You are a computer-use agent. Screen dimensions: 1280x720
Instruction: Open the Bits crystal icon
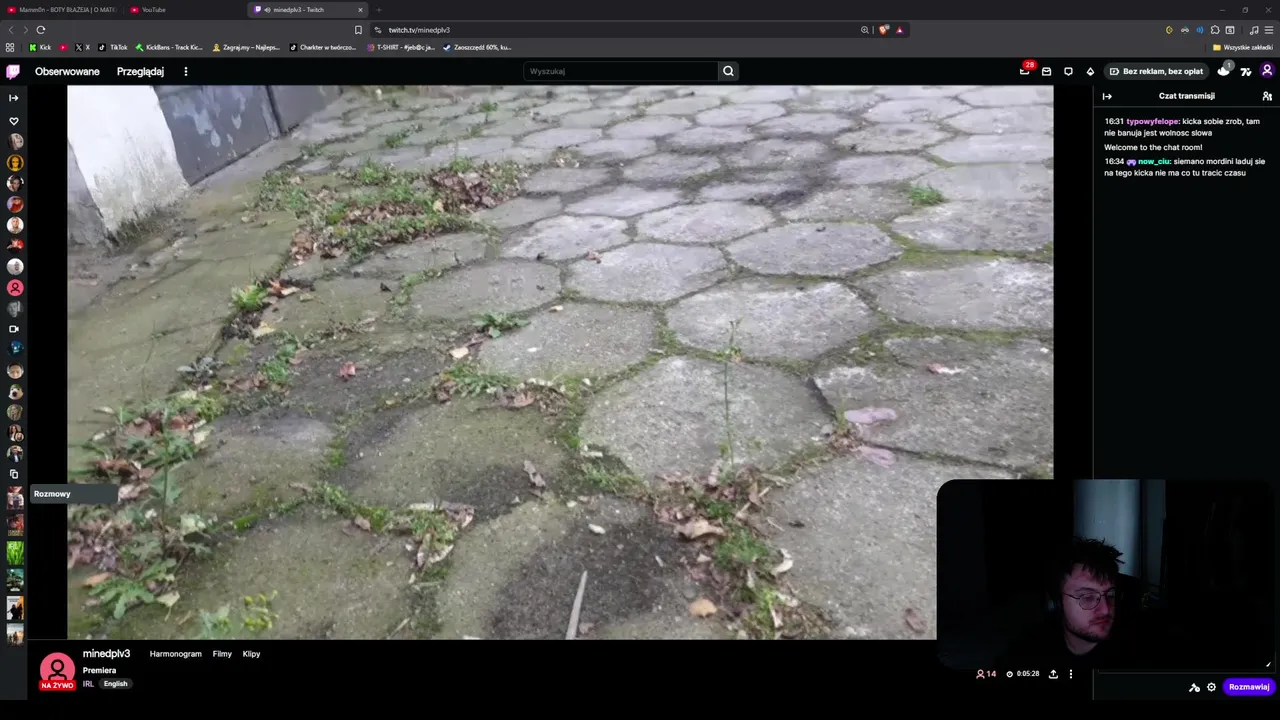click(1090, 71)
